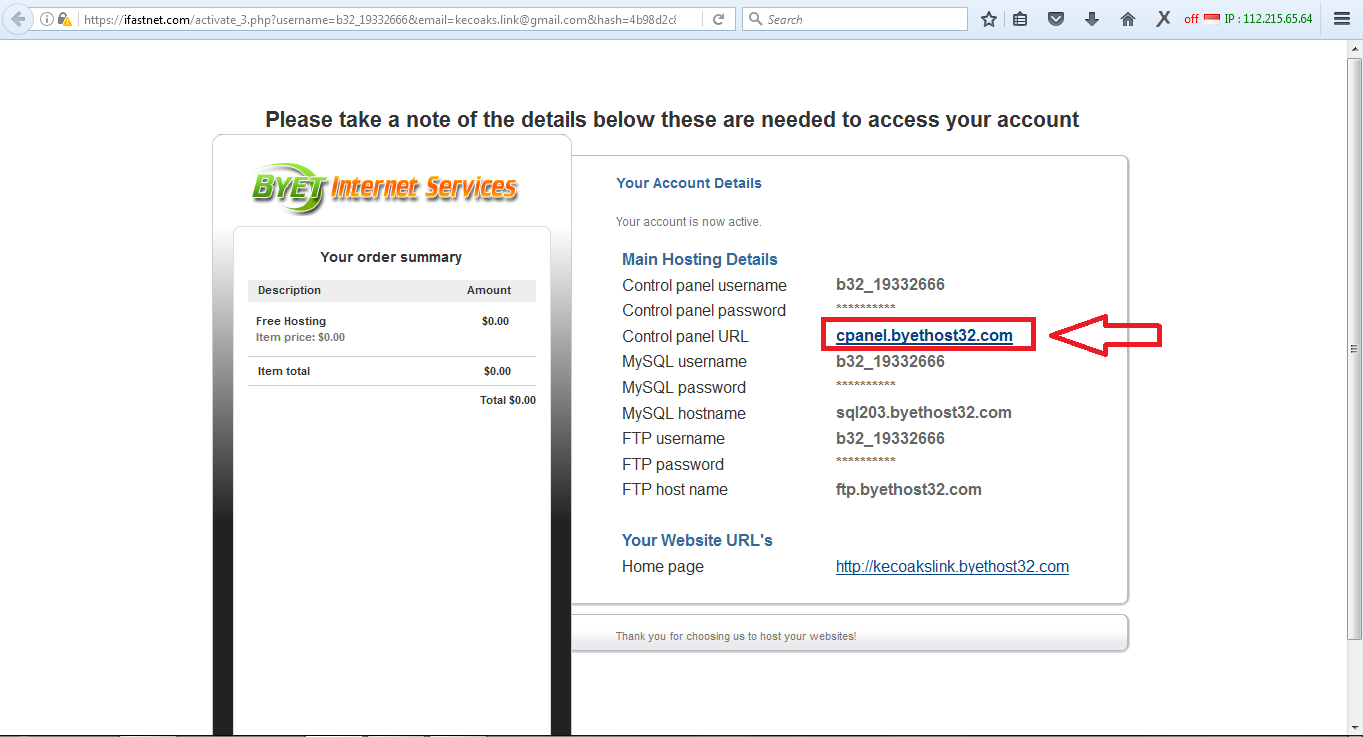Screen dimensions: 1363x737
Task: Open the downloads arrow icon
Action: click(1092, 18)
